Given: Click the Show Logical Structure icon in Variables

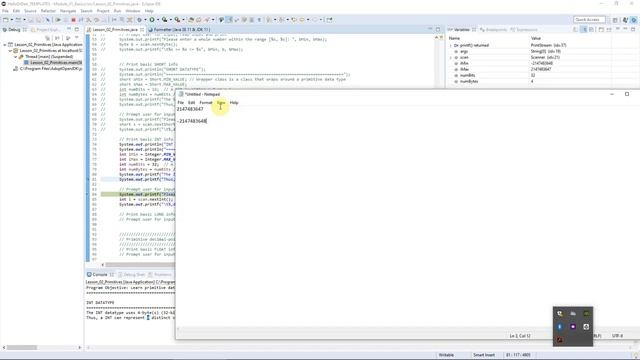Looking at the screenshot, I should pos(584,29).
